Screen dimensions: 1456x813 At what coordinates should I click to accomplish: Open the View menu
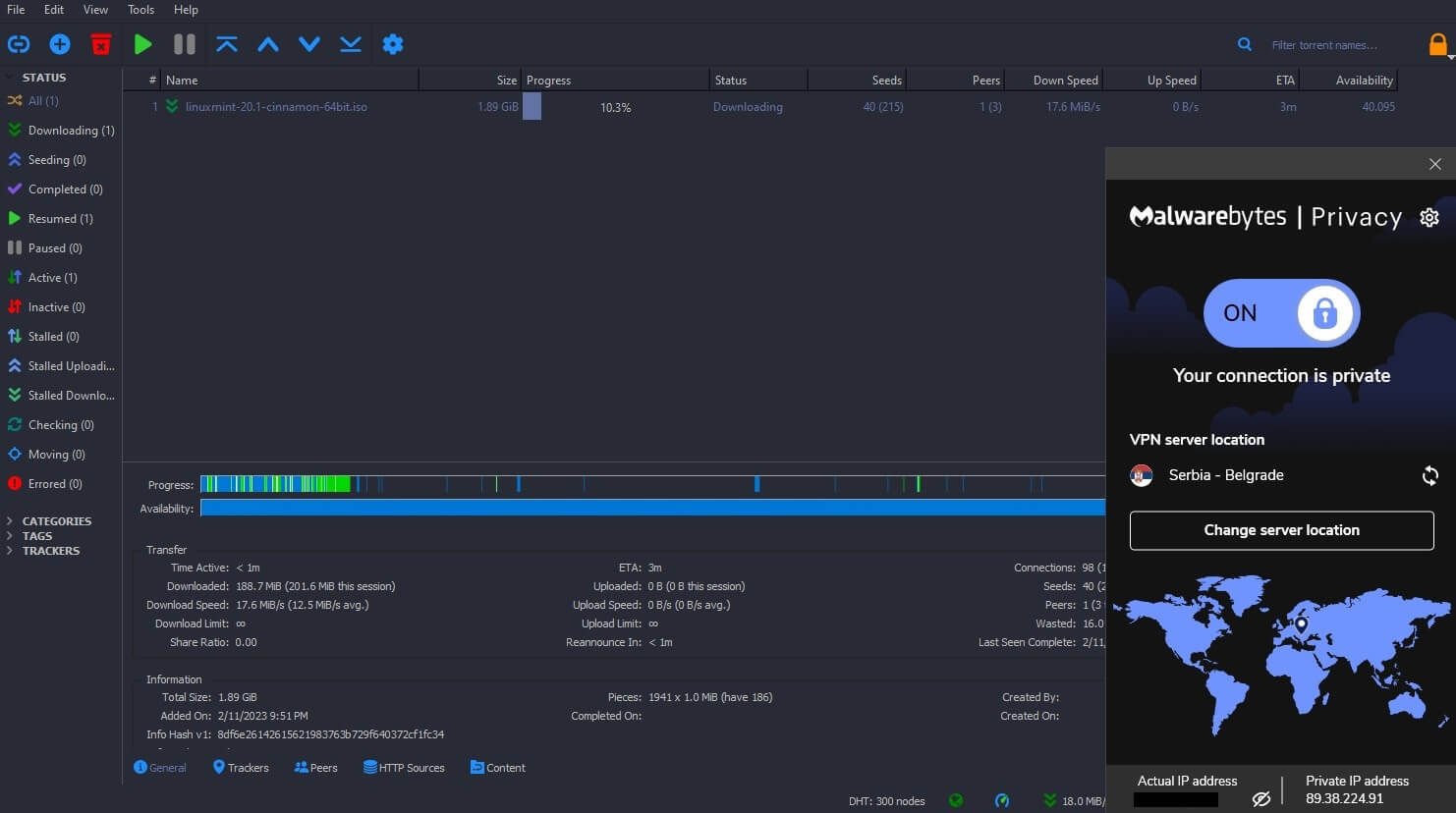pyautogui.click(x=95, y=9)
